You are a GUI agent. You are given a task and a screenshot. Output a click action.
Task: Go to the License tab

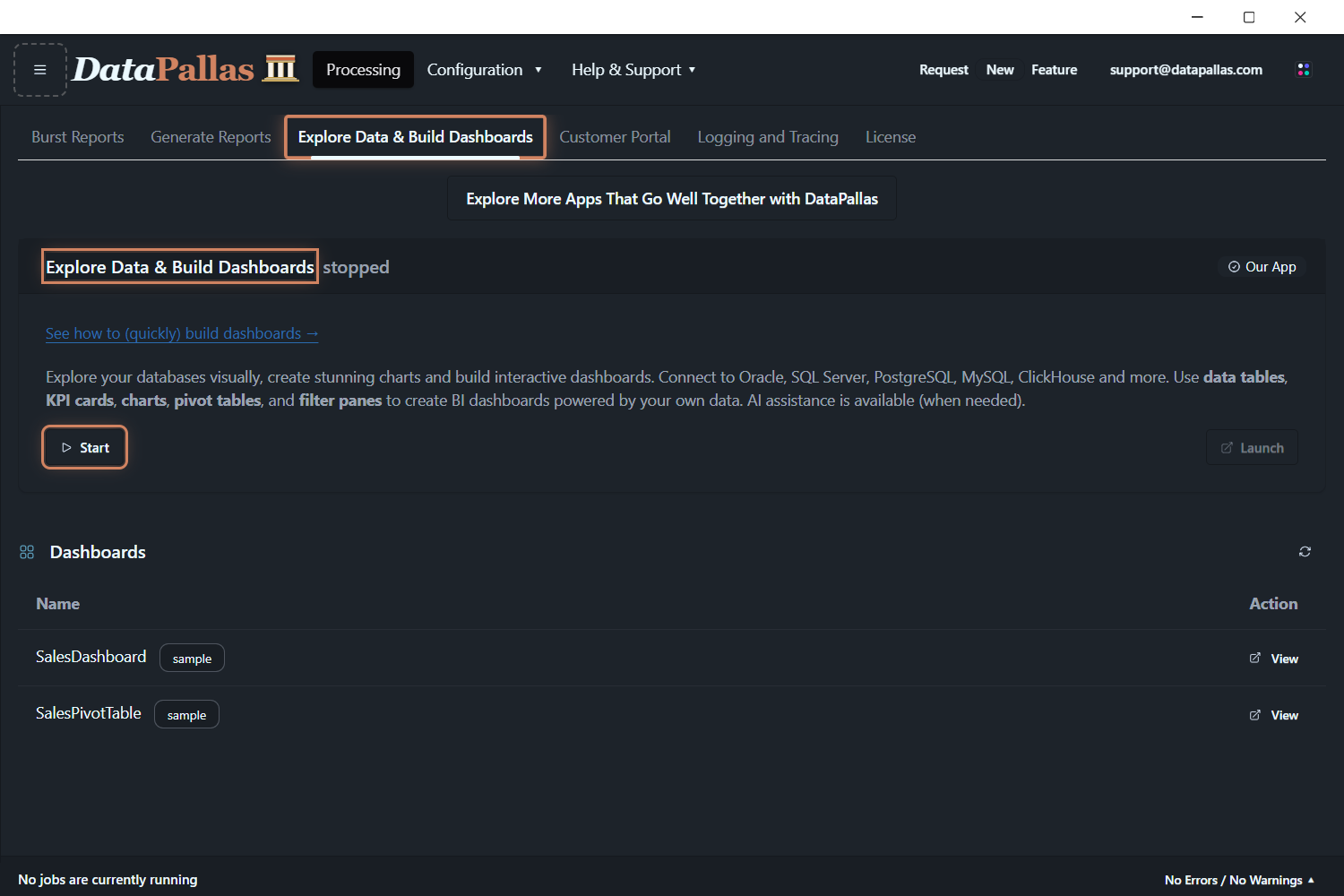pos(891,137)
